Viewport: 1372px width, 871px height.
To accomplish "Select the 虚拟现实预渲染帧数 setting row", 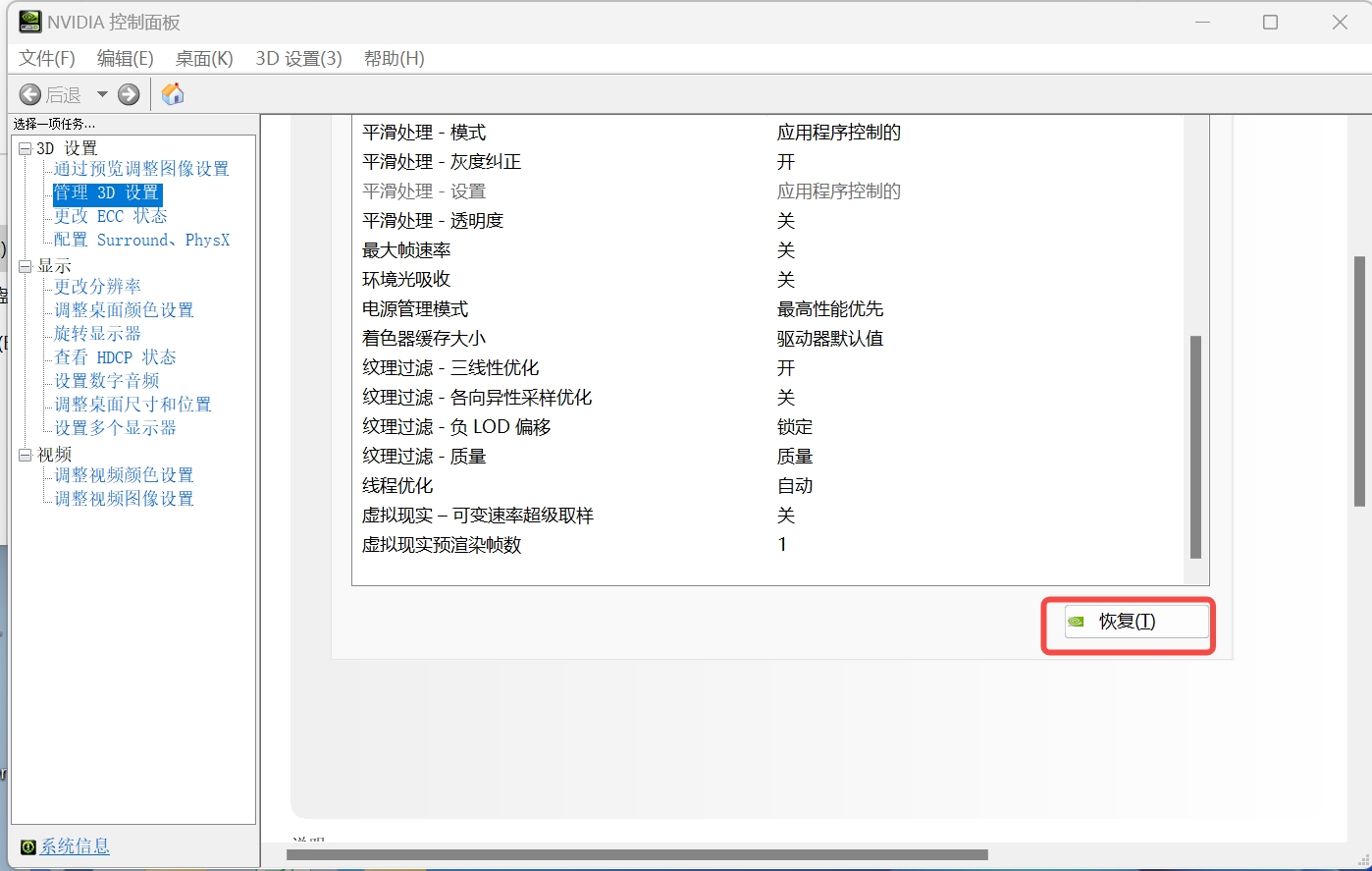I will tap(768, 545).
